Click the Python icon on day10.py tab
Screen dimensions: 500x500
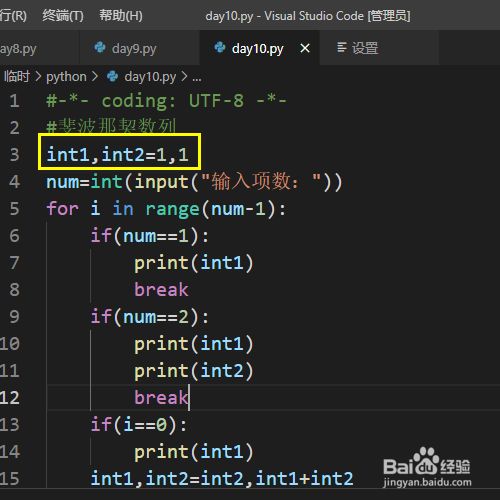click(220, 48)
